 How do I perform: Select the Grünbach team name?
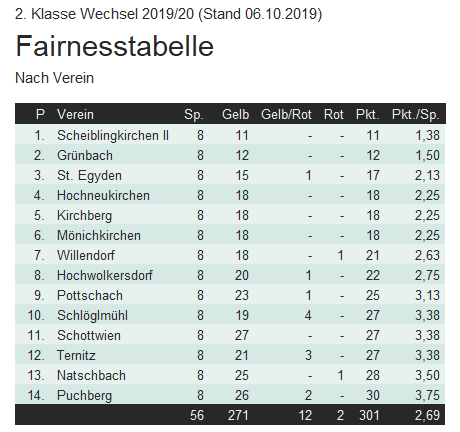[x=85, y=156]
